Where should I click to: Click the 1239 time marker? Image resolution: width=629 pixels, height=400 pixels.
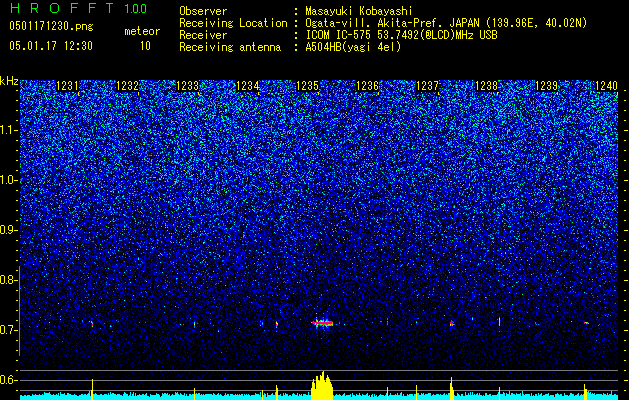[547, 86]
